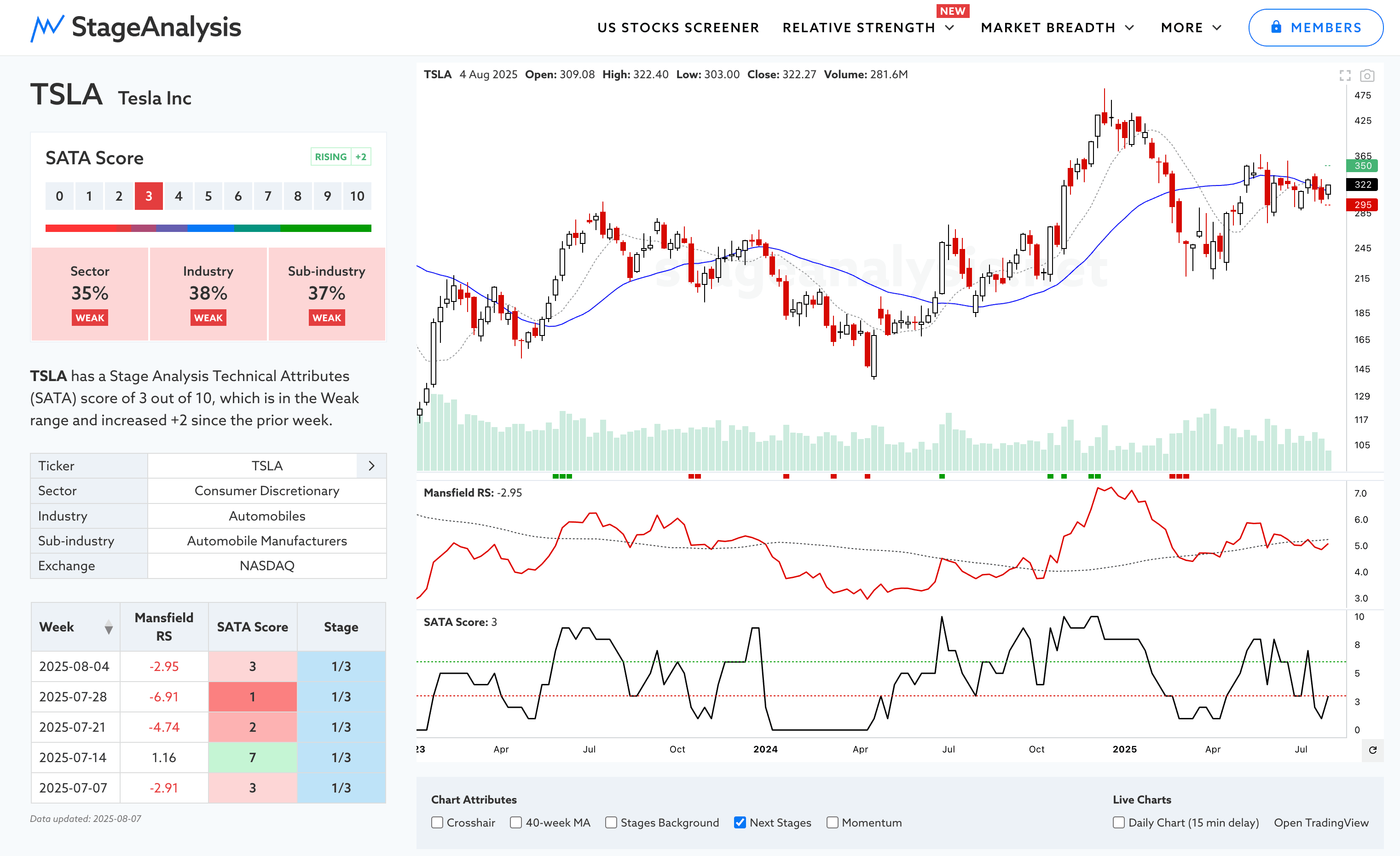Viewport: 1400px width, 856px height.
Task: Click the Stage column header
Action: point(341,626)
